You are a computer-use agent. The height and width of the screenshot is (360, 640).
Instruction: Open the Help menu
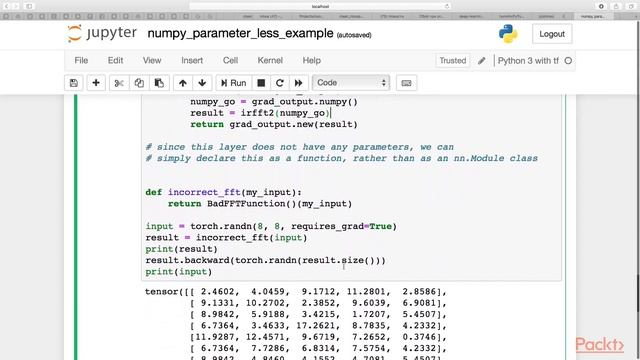pyautogui.click(x=311, y=60)
